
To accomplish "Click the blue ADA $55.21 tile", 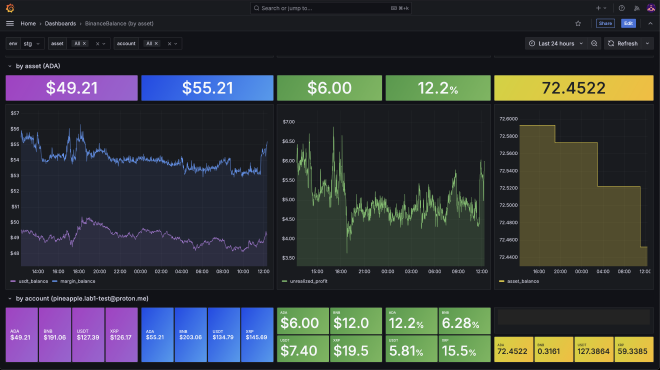I will 157,335.
